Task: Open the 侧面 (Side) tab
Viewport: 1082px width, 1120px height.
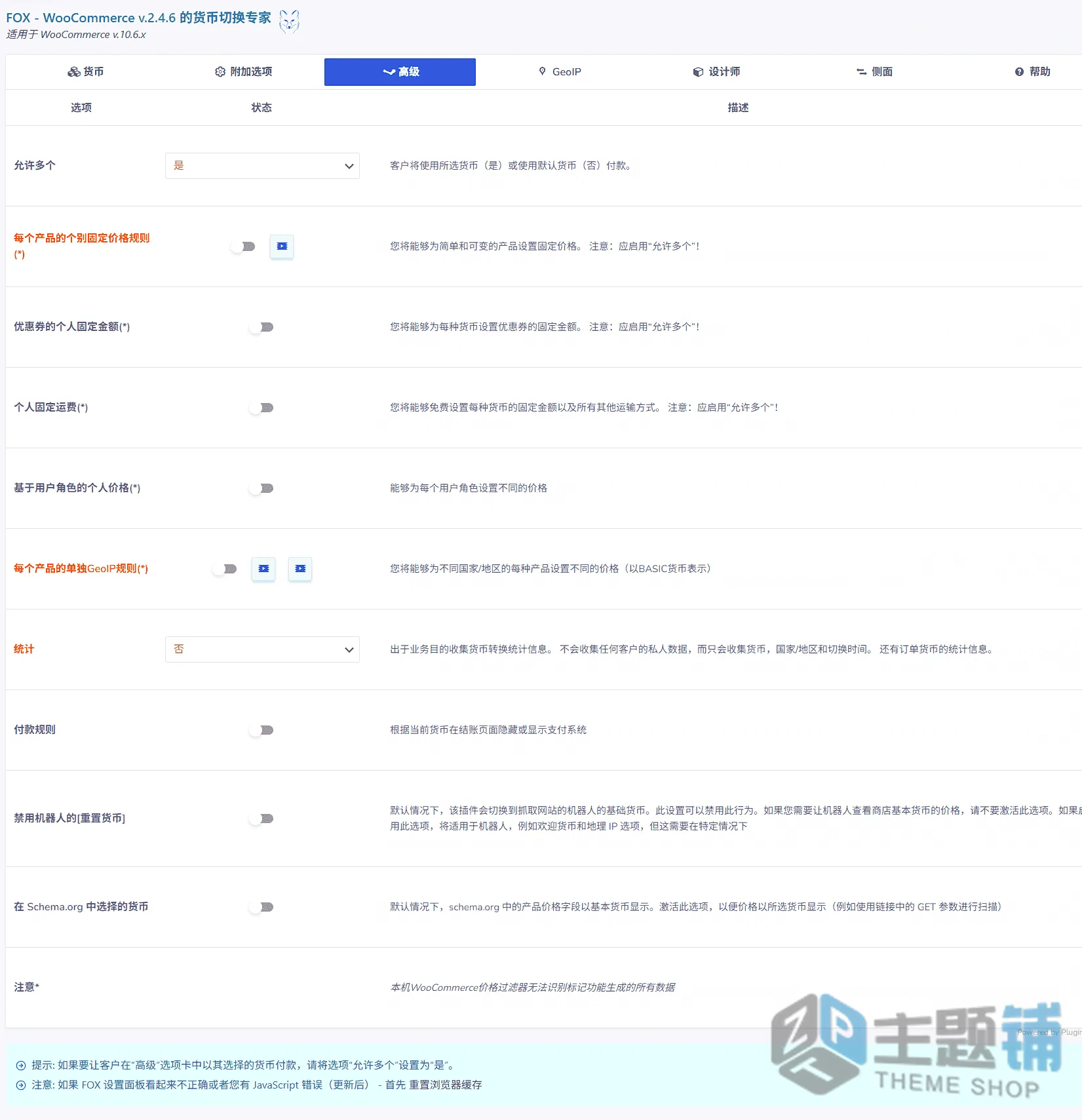Action: [874, 71]
